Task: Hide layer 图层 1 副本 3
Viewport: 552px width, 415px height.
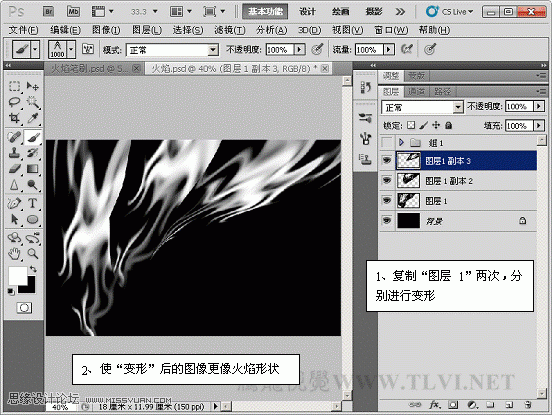Action: [387, 161]
